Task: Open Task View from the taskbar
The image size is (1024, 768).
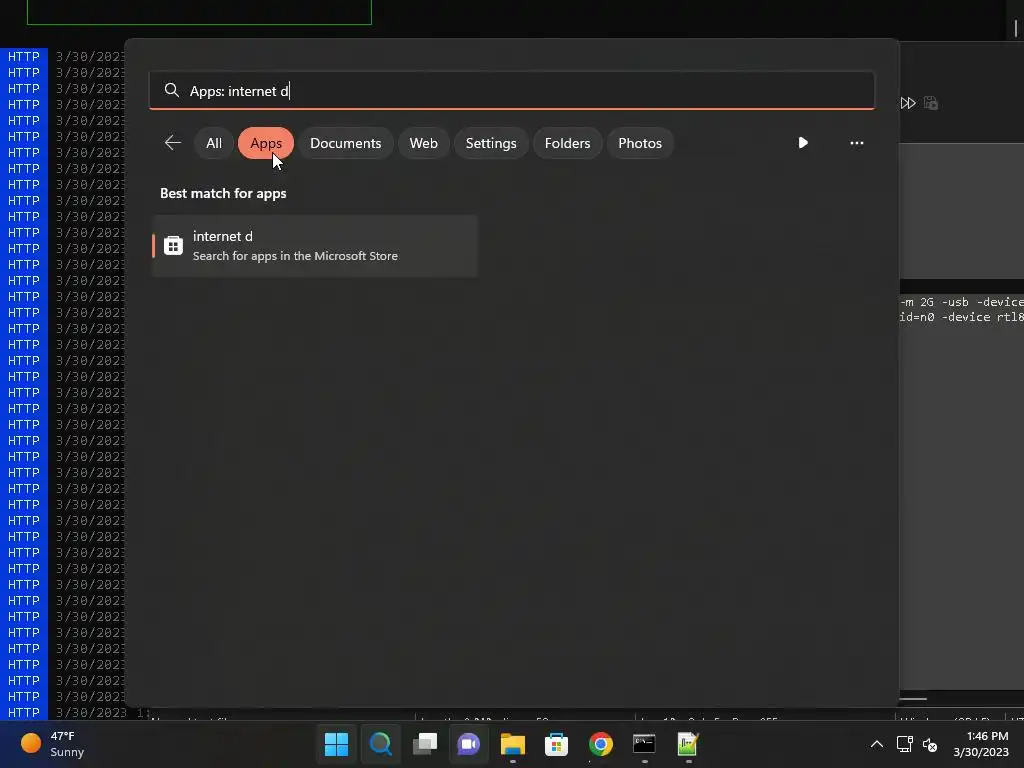Action: click(x=424, y=744)
